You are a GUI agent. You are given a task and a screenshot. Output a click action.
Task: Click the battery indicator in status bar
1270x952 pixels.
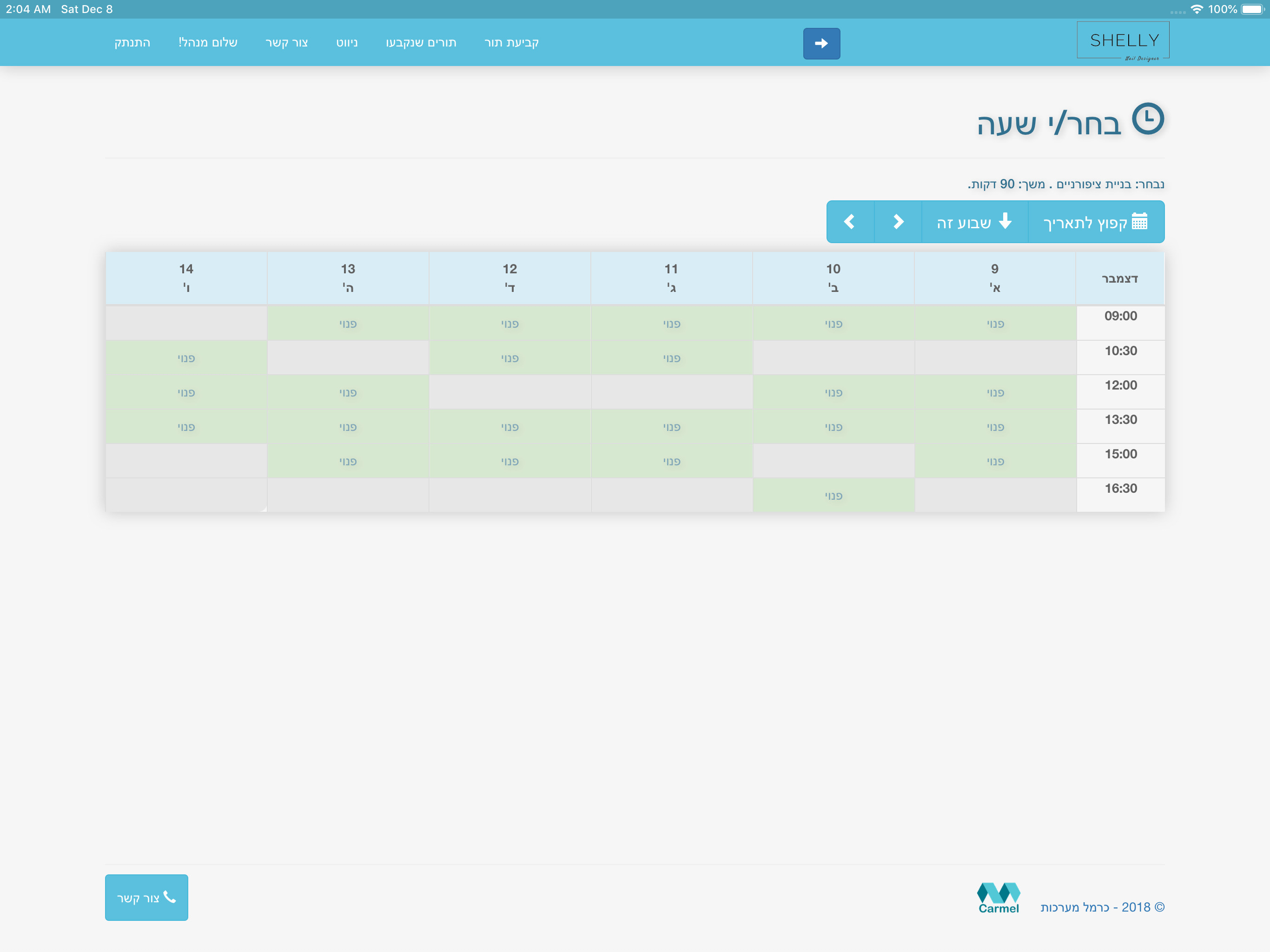coord(1253,9)
